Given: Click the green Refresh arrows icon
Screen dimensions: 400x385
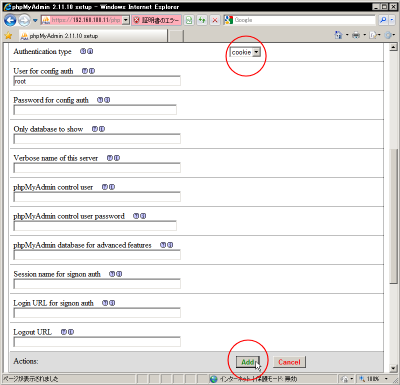Looking at the screenshot, I should coord(202,20).
